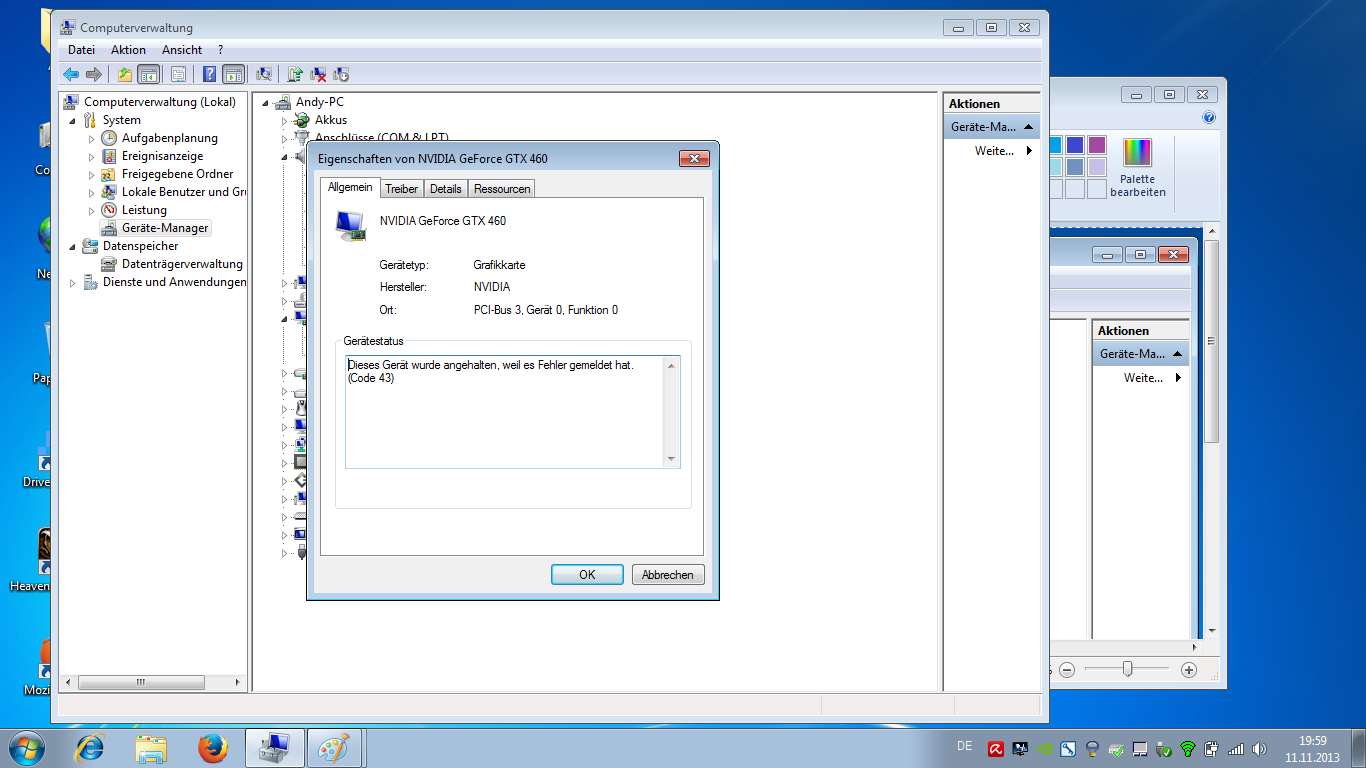
Task: Open the Windows Start menu
Action: click(26, 747)
